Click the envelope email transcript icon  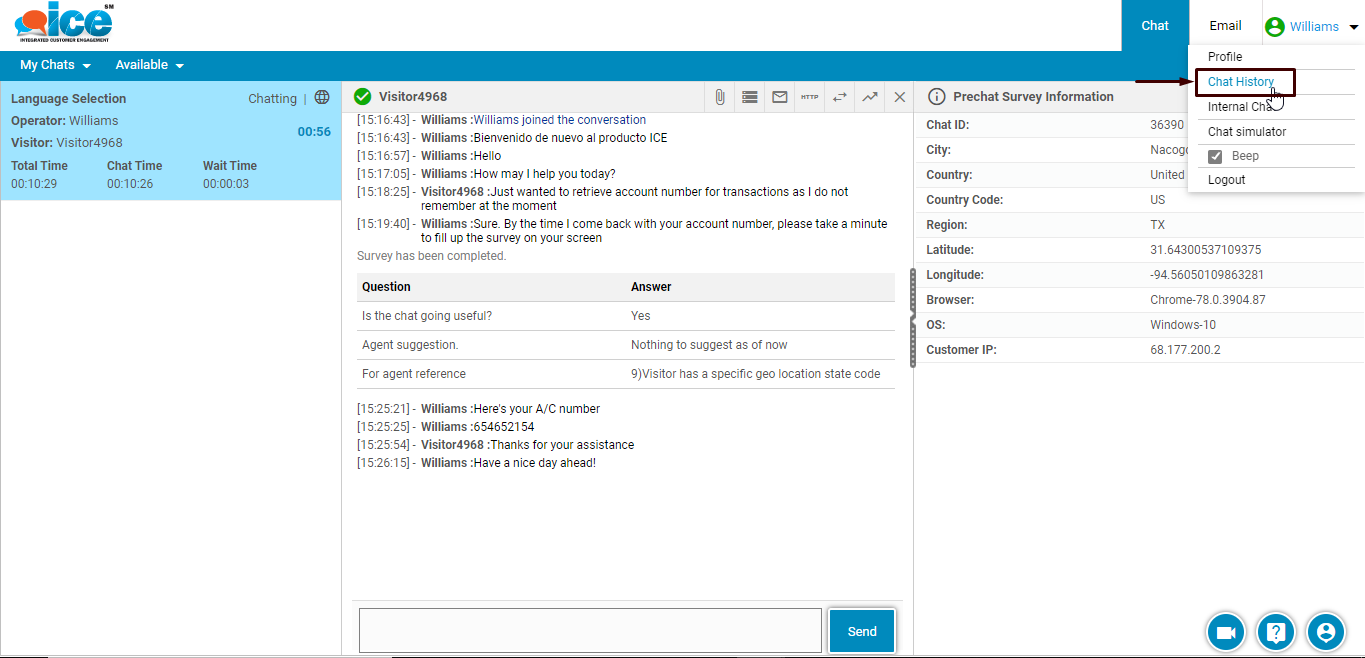(779, 97)
